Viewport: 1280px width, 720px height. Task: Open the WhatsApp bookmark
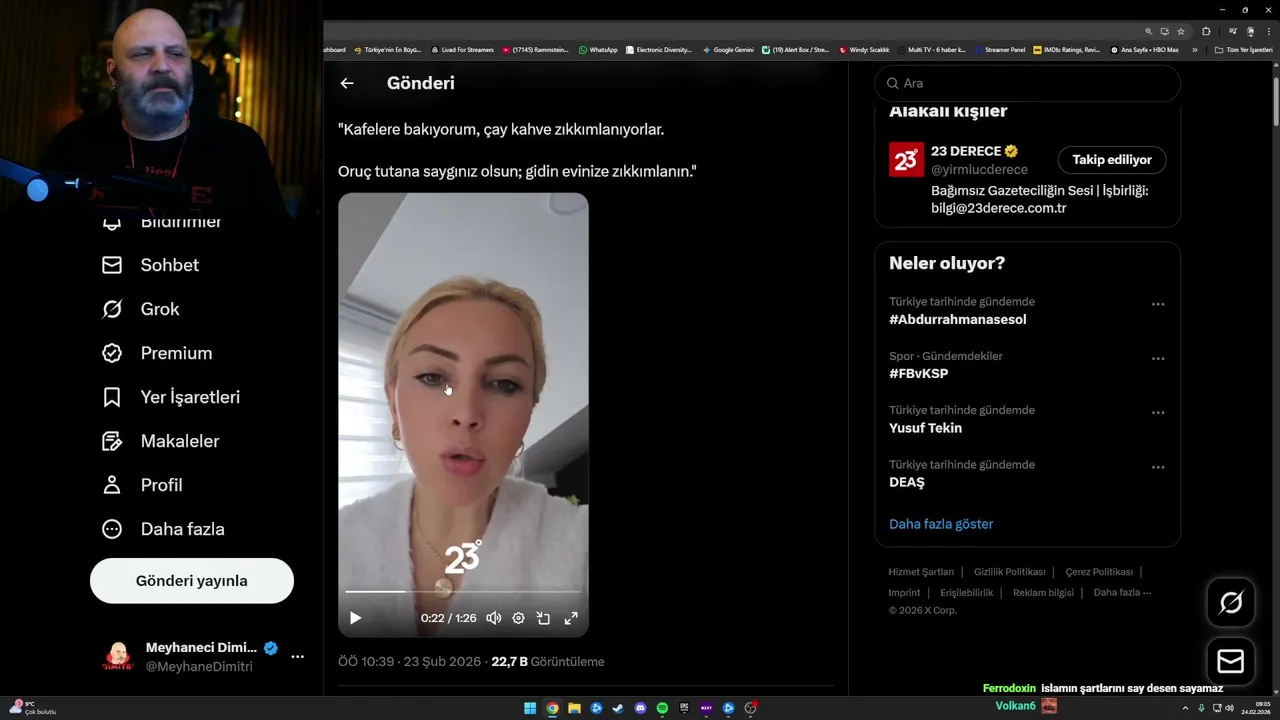(598, 50)
